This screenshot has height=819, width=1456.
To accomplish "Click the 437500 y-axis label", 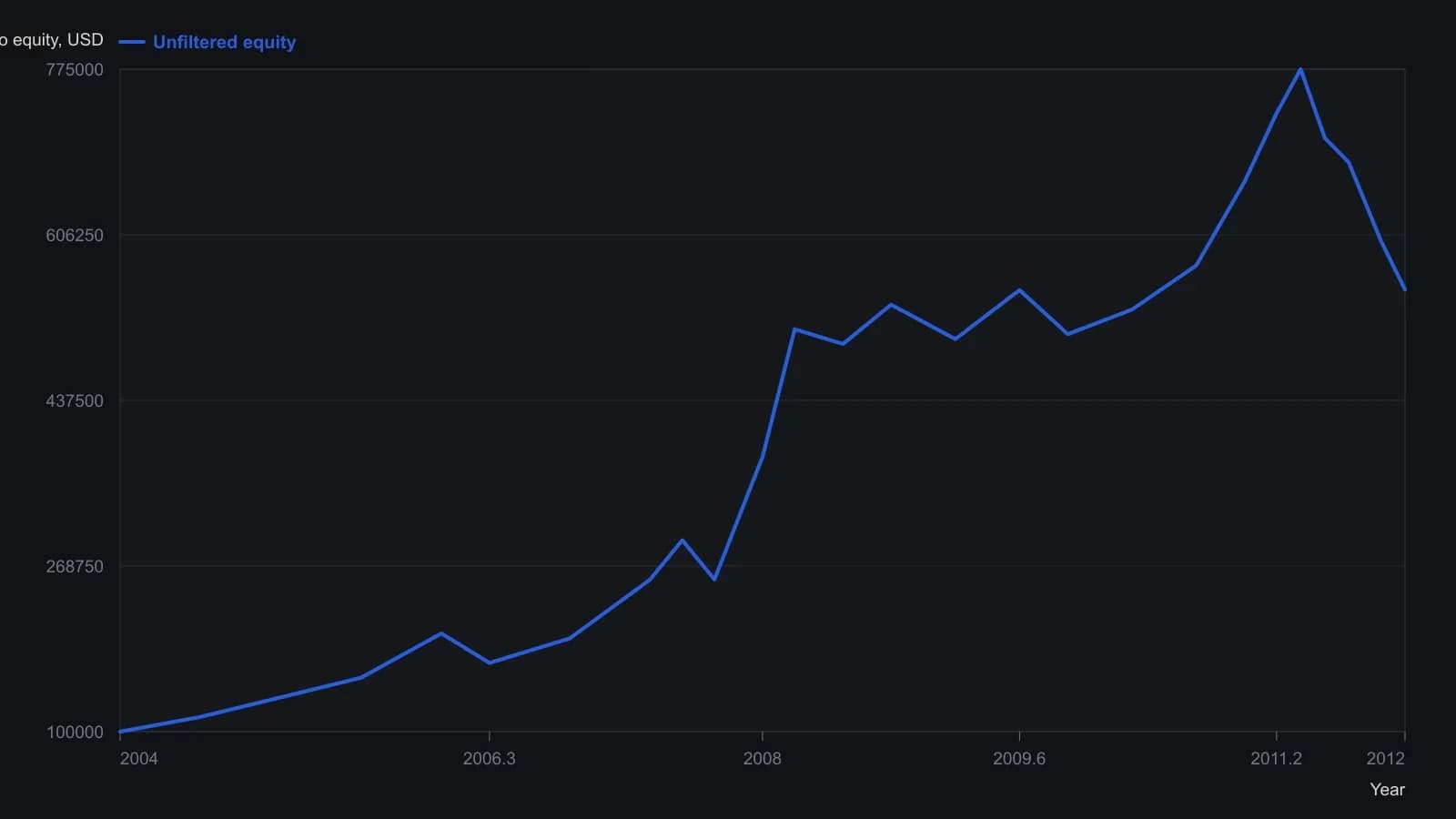I will click(x=75, y=400).
